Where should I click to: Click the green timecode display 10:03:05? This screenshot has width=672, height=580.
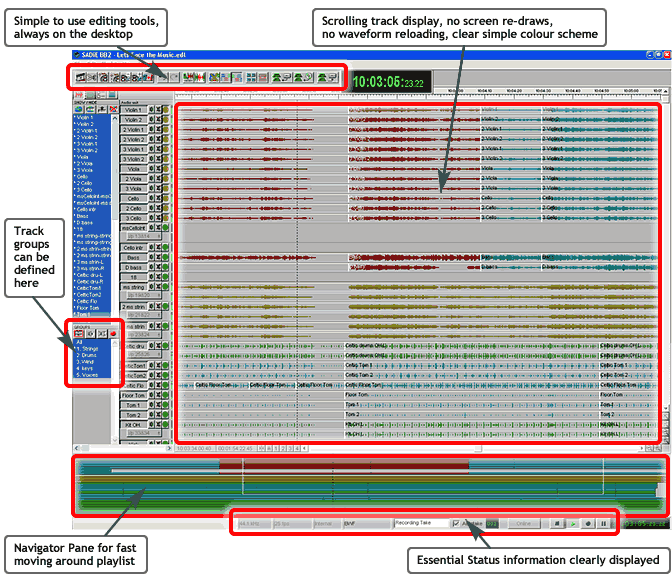click(388, 82)
